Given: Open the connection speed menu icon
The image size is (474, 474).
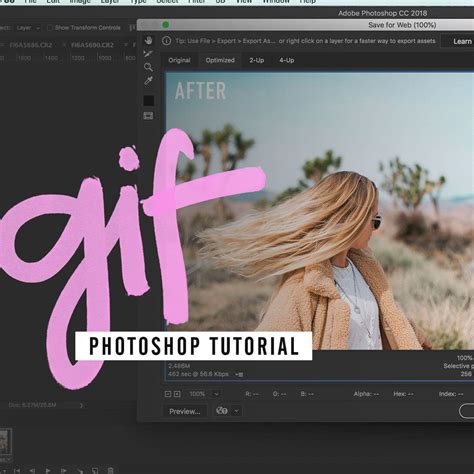Looking at the screenshot, I should (x=239, y=374).
